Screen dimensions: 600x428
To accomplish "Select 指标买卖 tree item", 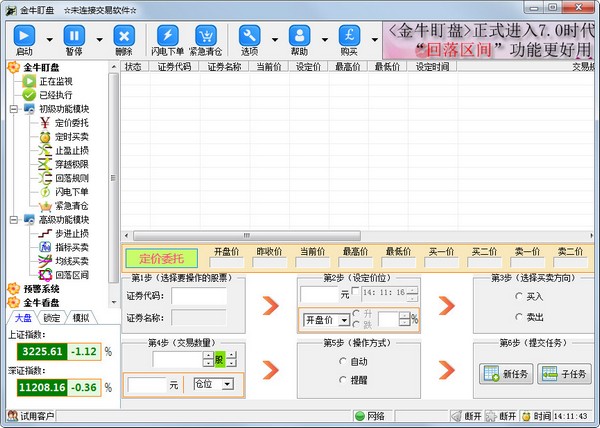I will 72,247.
